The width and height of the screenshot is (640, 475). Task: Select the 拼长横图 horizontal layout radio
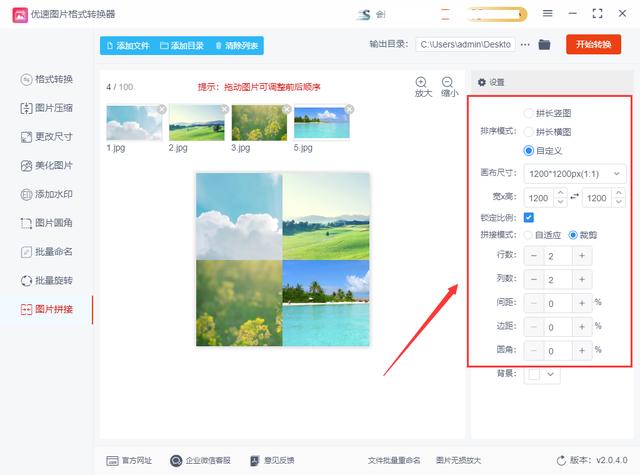[529, 132]
